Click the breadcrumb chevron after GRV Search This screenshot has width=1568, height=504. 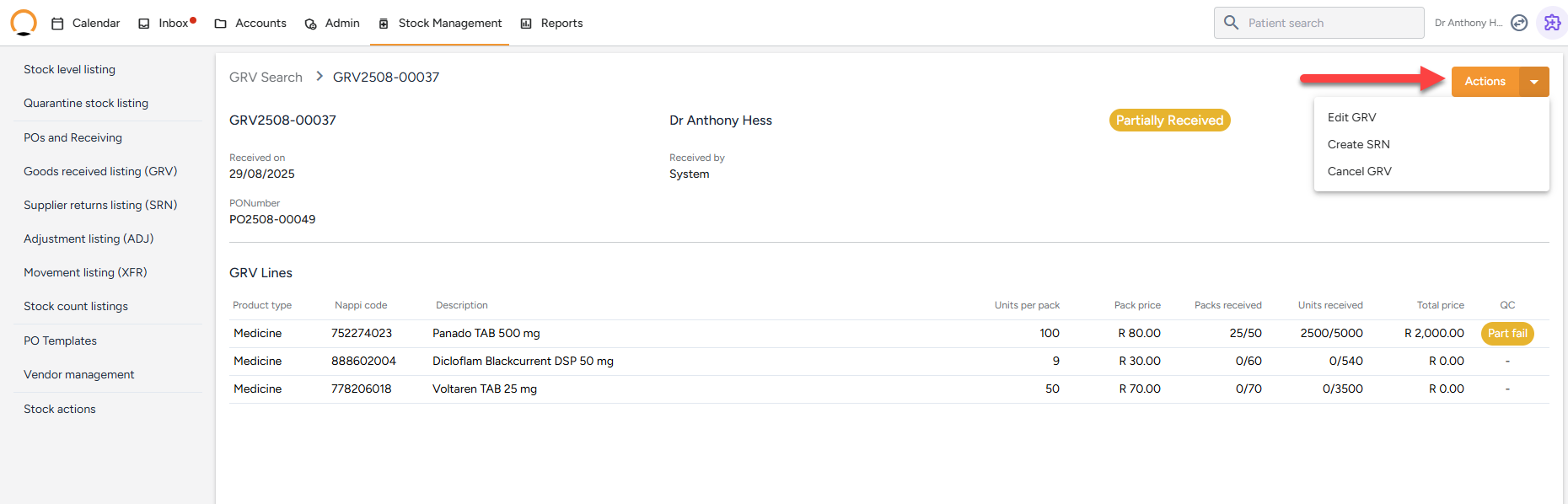(320, 77)
